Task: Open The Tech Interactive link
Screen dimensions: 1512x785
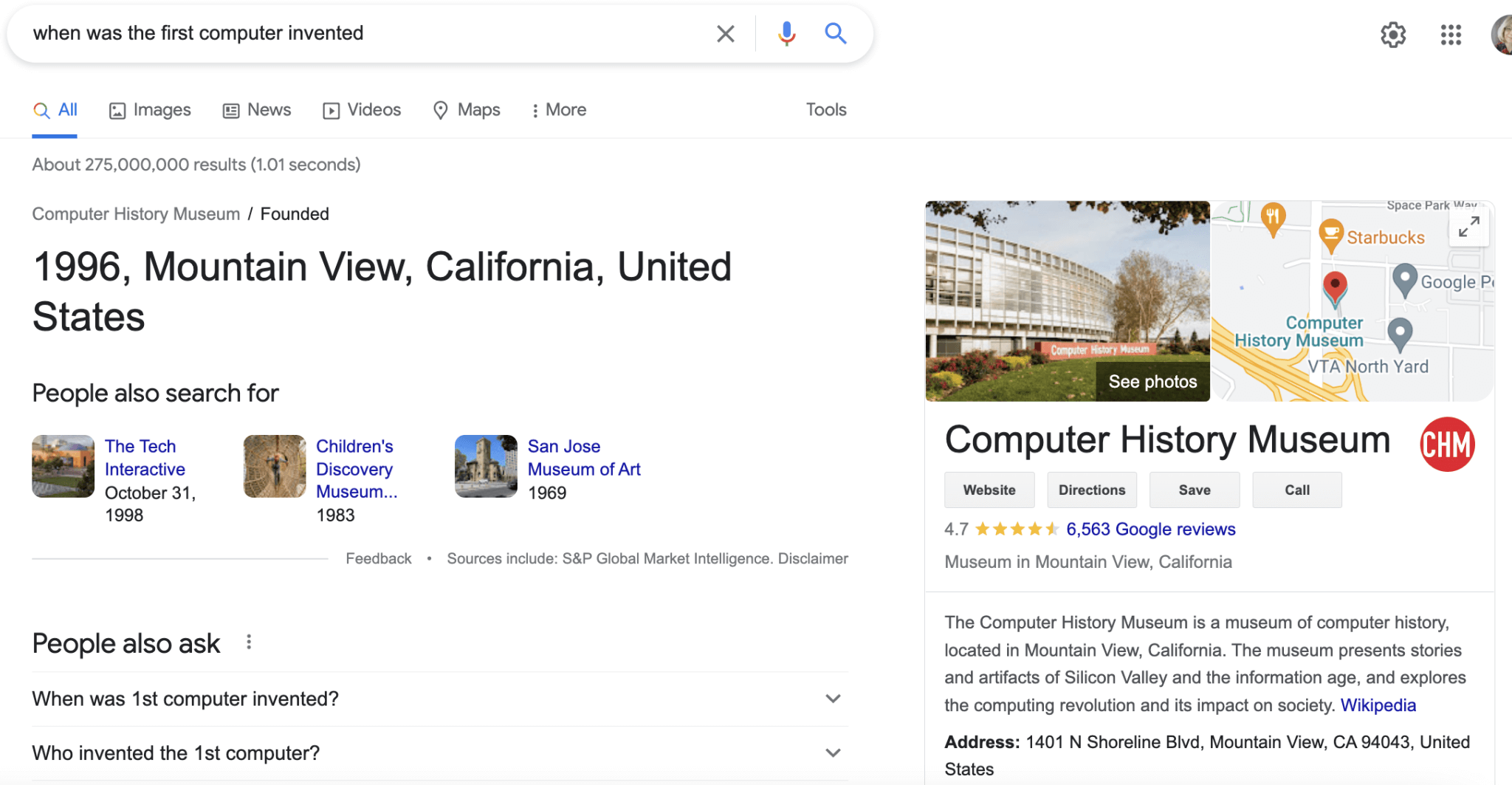Action: (145, 458)
